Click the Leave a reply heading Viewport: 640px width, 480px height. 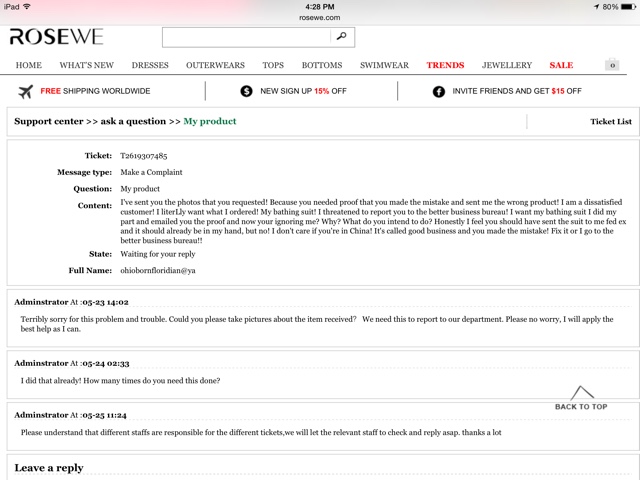(x=49, y=468)
